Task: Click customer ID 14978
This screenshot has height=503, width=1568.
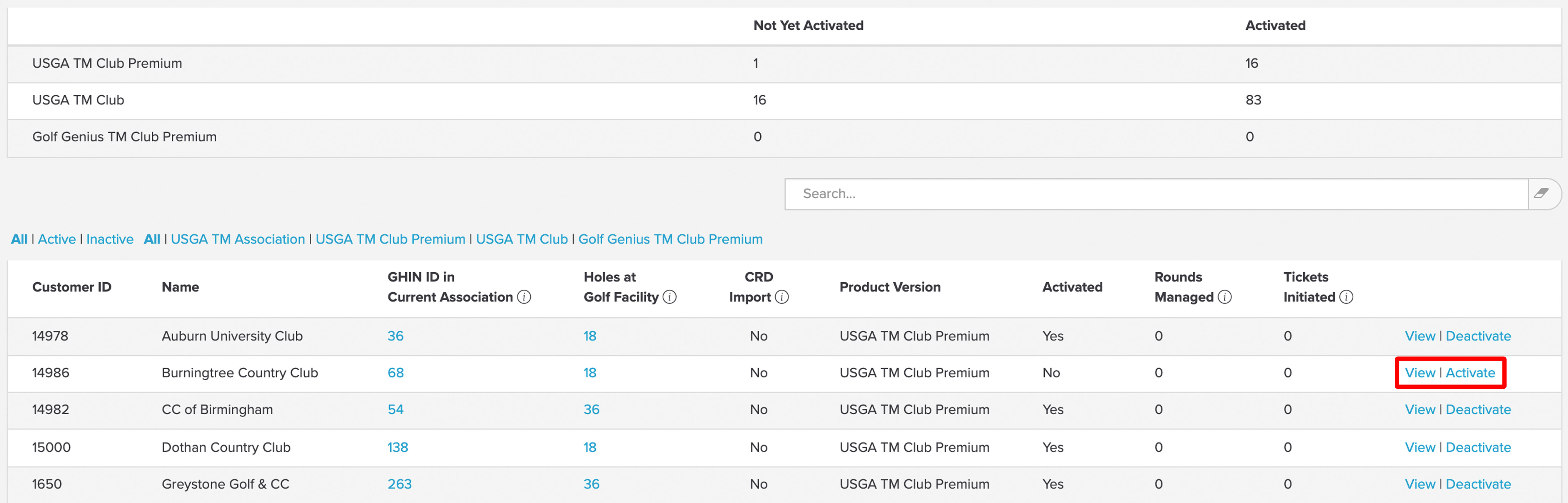Action: pos(50,336)
